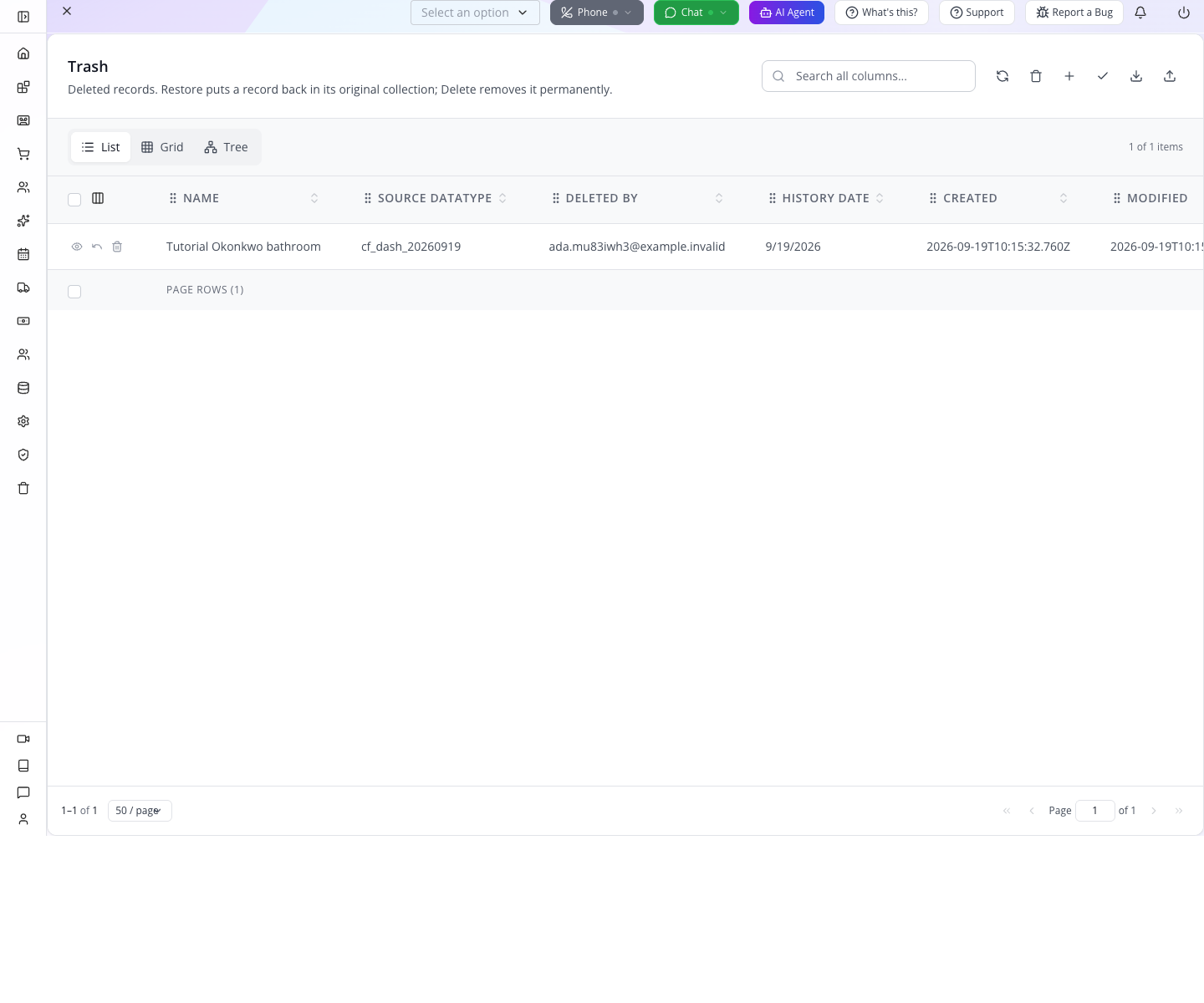Screen dimensions: 1204x1003
Task: Open the 'Select an option' dropdown
Action: 475,13
